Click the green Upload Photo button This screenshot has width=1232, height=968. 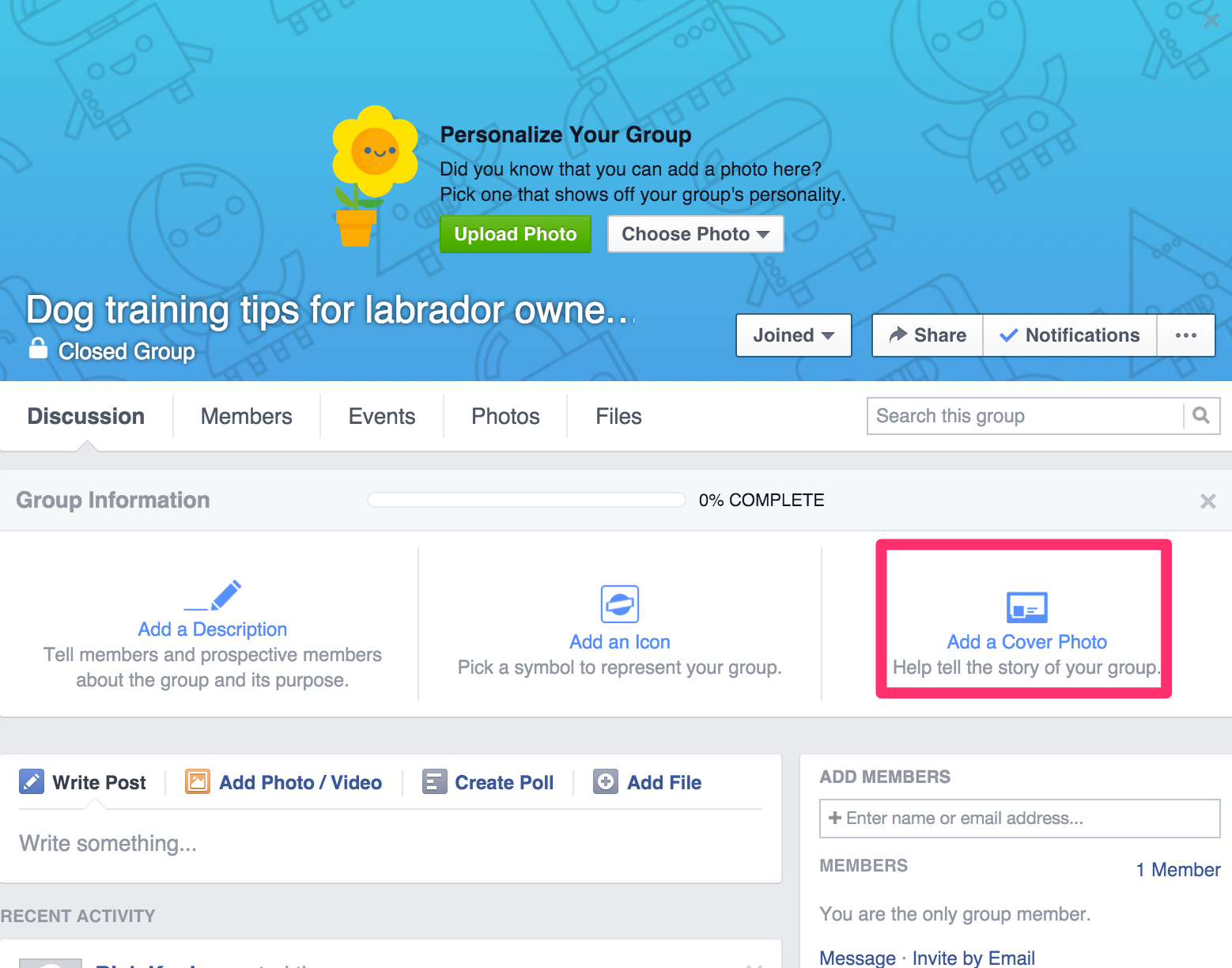point(516,234)
